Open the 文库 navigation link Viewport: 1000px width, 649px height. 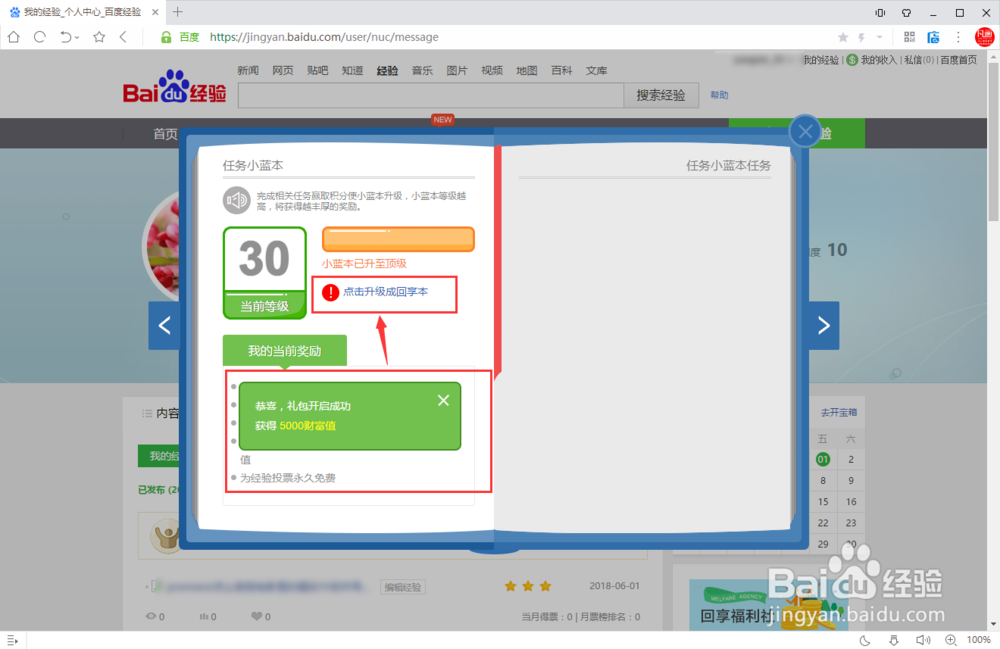[596, 70]
